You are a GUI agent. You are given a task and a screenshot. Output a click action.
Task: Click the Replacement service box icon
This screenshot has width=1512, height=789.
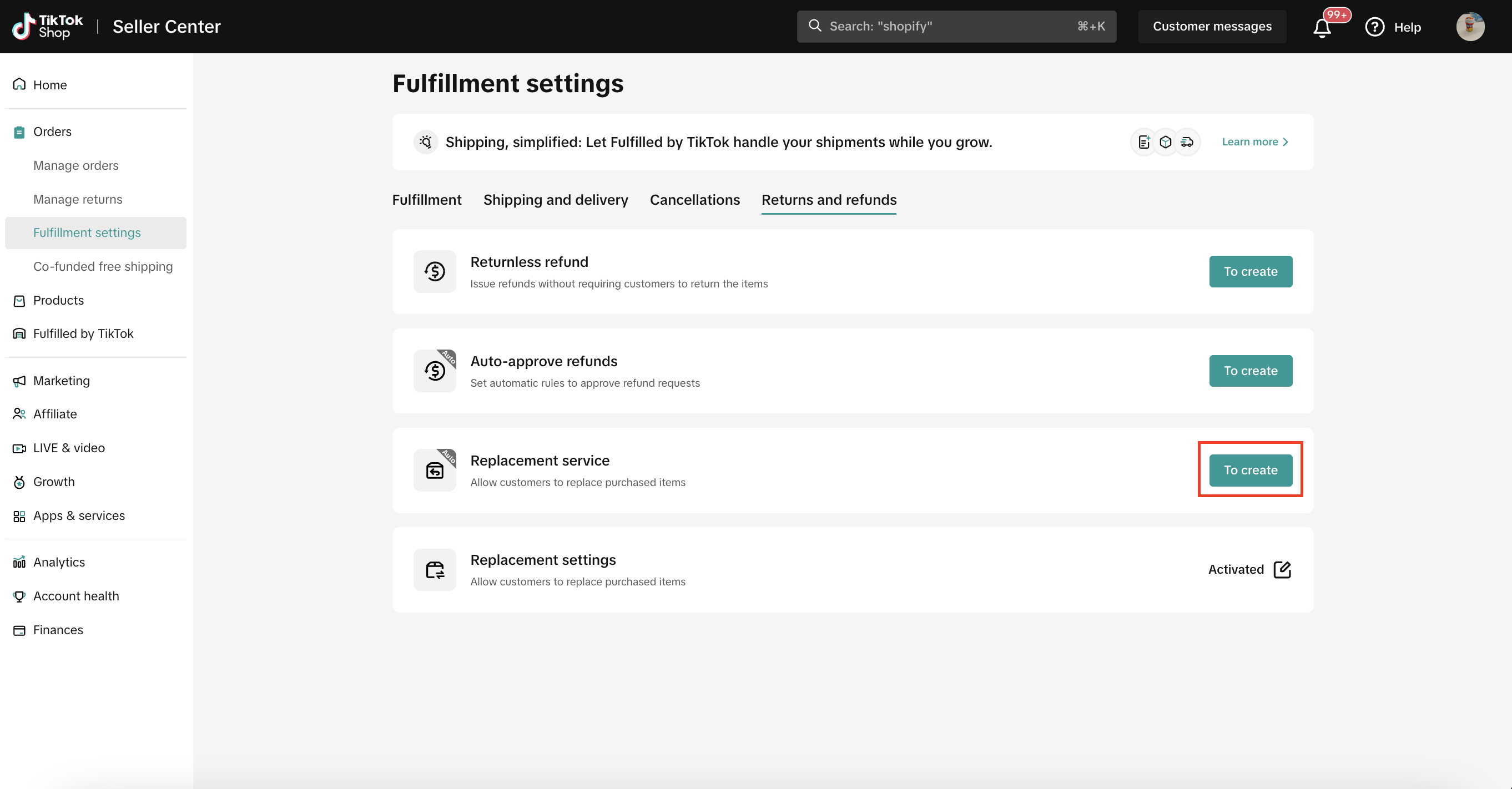click(x=435, y=471)
